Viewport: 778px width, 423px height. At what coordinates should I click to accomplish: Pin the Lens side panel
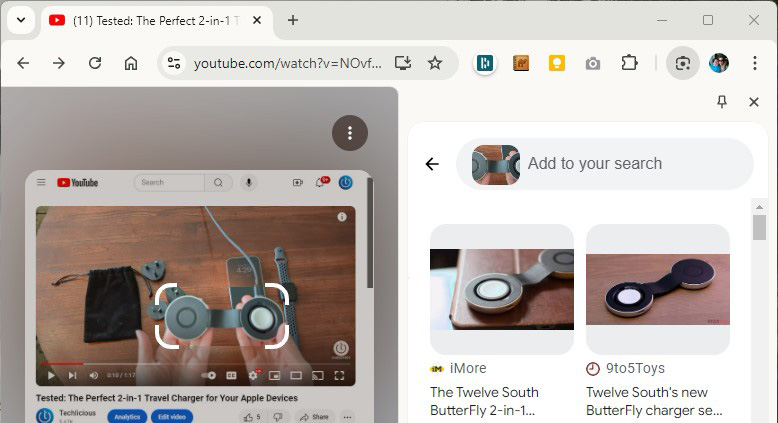(x=722, y=102)
